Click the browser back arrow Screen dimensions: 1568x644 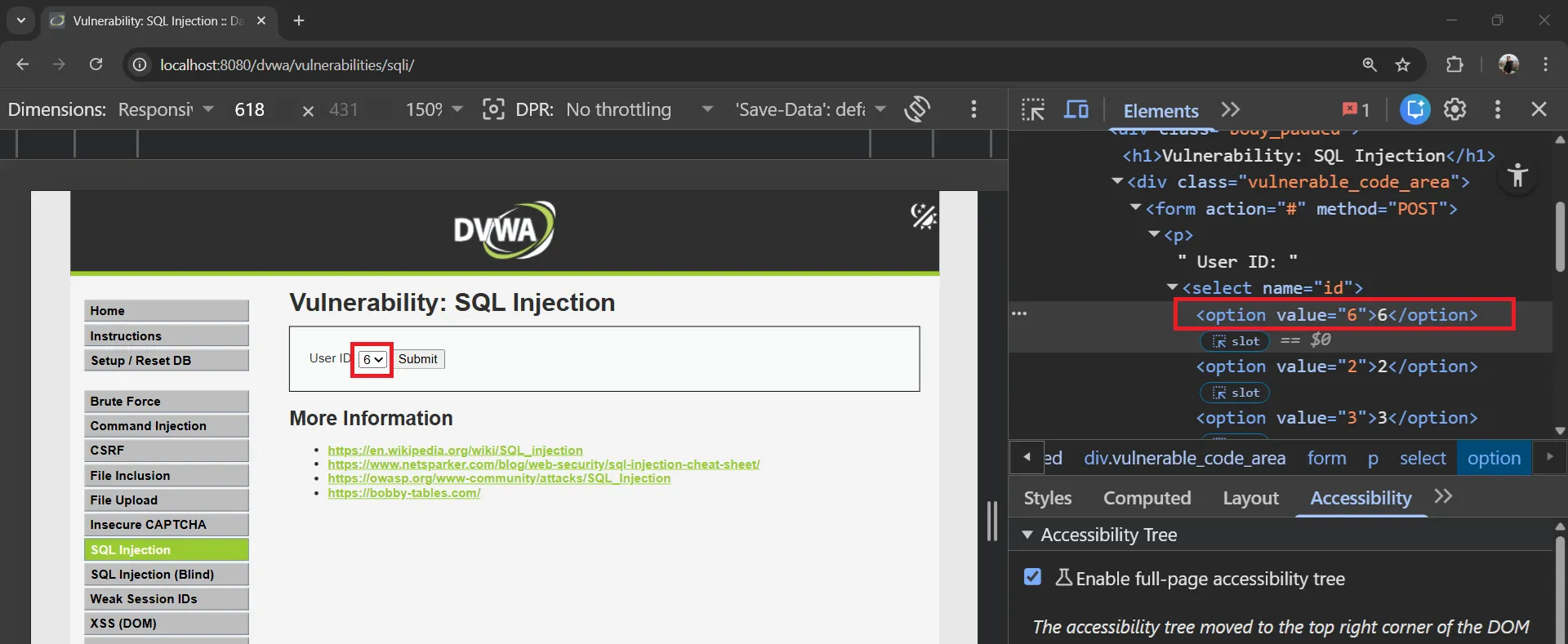coord(22,64)
